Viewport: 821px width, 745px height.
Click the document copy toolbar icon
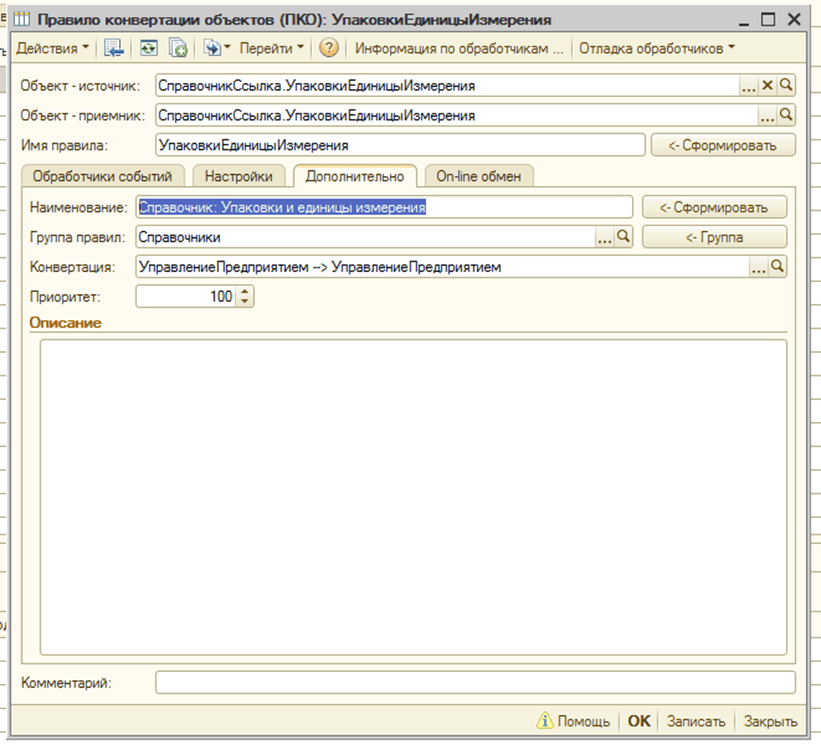tap(177, 48)
